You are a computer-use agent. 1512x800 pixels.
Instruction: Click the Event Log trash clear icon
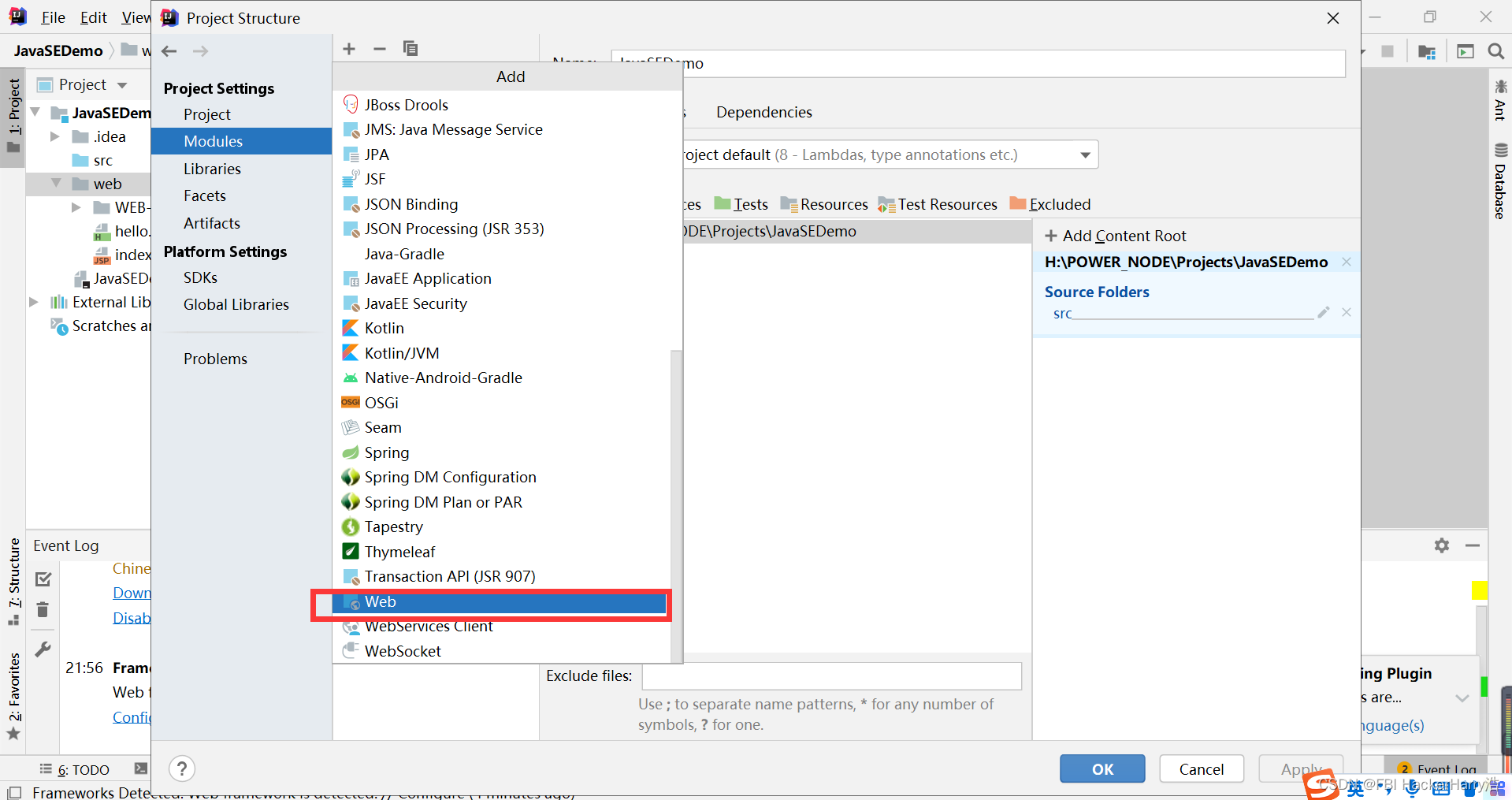pyautogui.click(x=43, y=609)
